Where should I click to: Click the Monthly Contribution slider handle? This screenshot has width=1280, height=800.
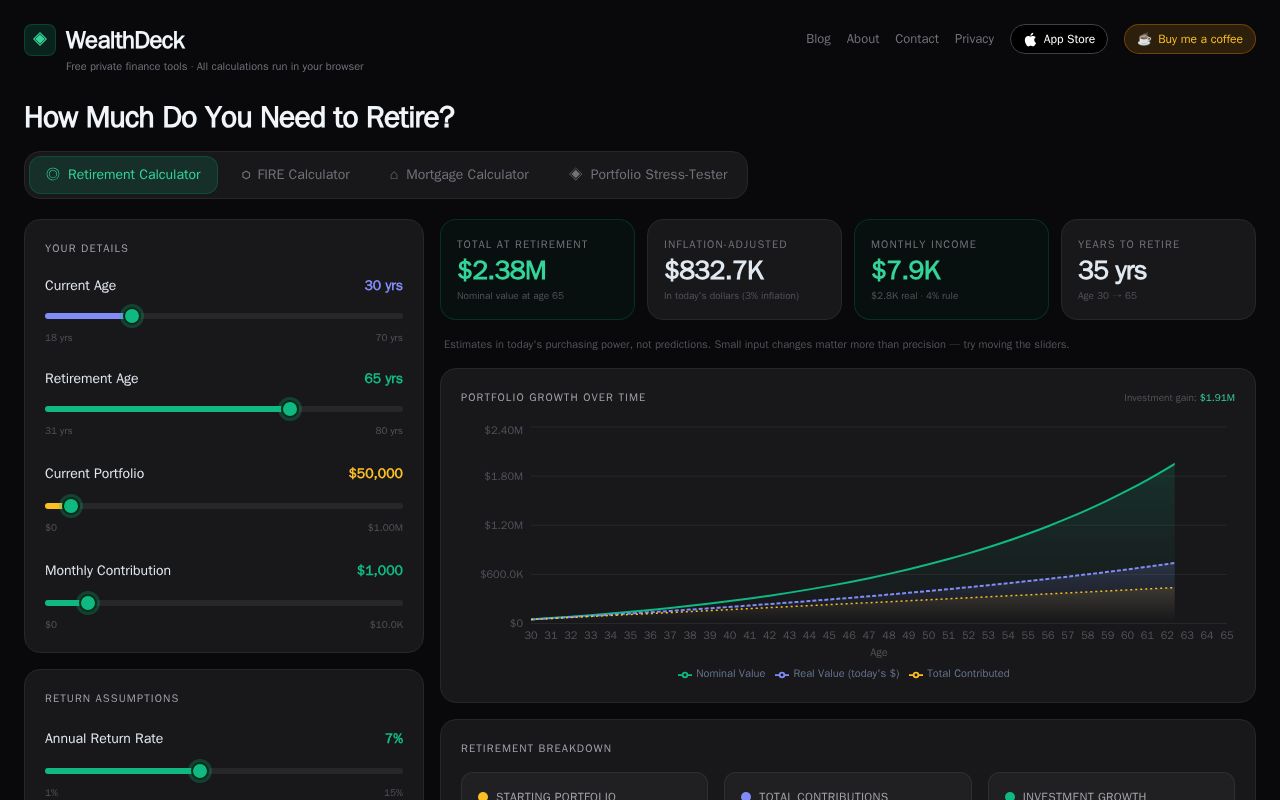pos(88,603)
